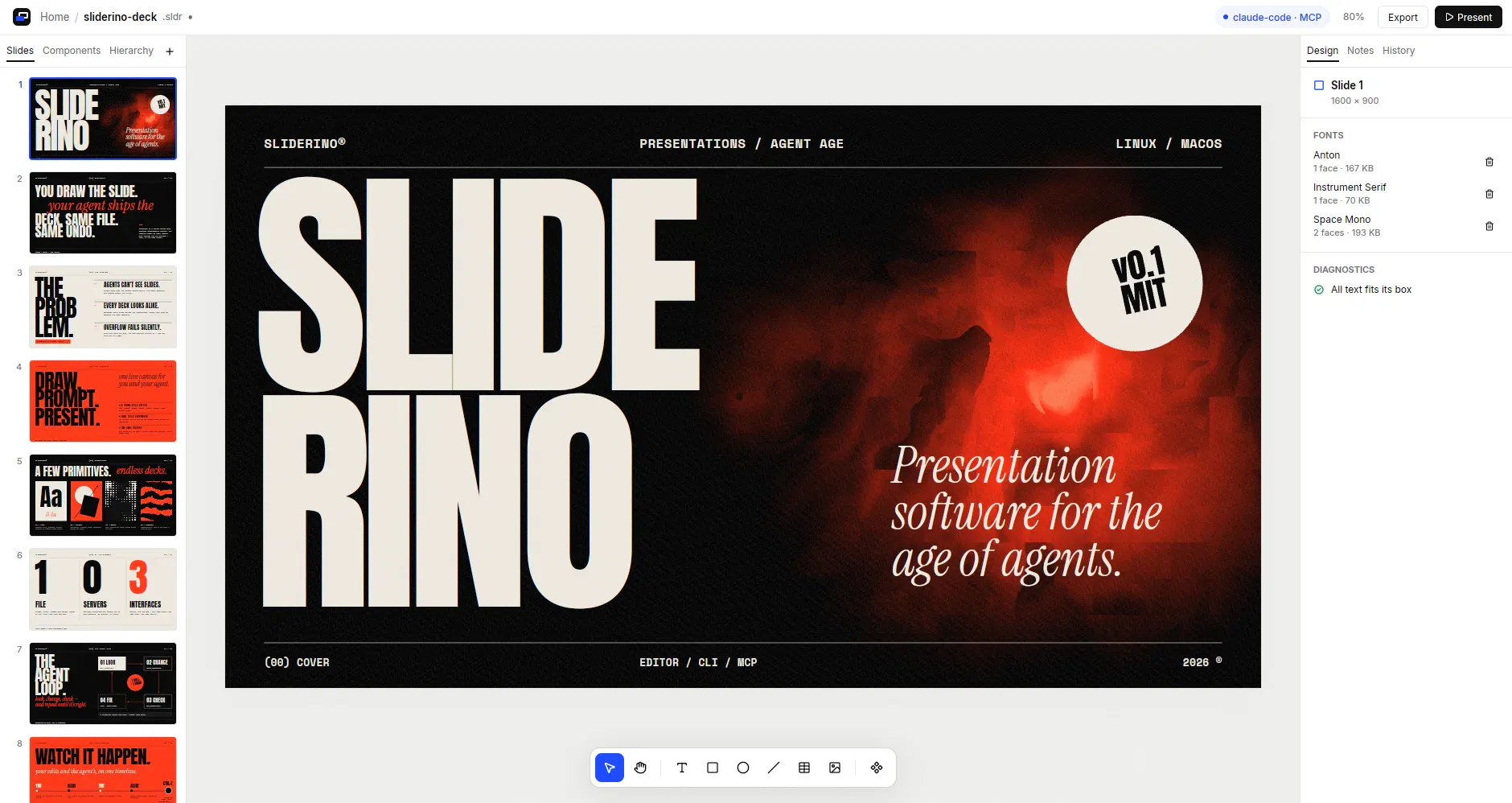
Task: Remove the Instrument Serif font
Action: (x=1489, y=194)
